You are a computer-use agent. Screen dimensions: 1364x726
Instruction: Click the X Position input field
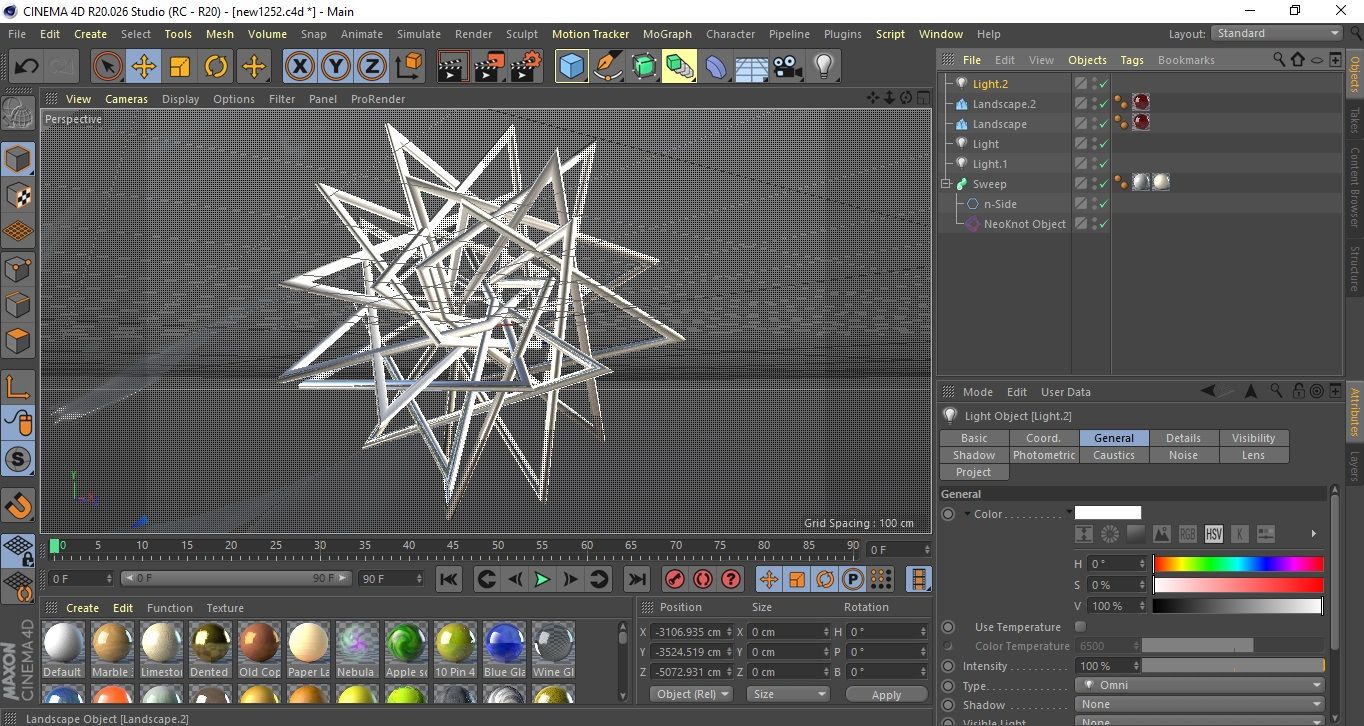tap(691, 632)
